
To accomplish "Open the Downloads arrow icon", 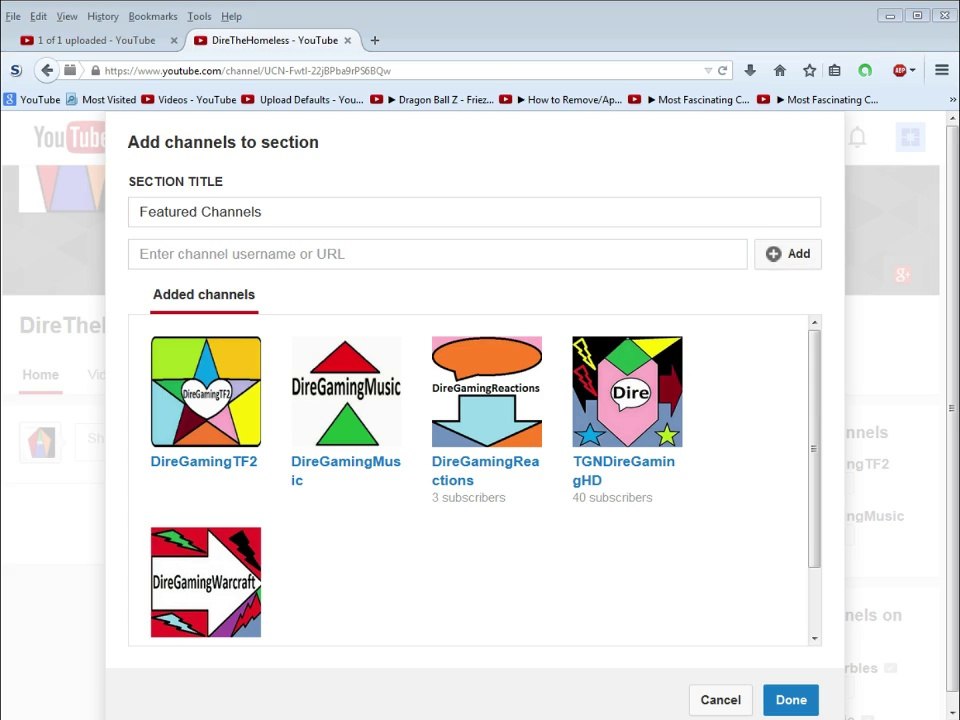I will [x=750, y=70].
